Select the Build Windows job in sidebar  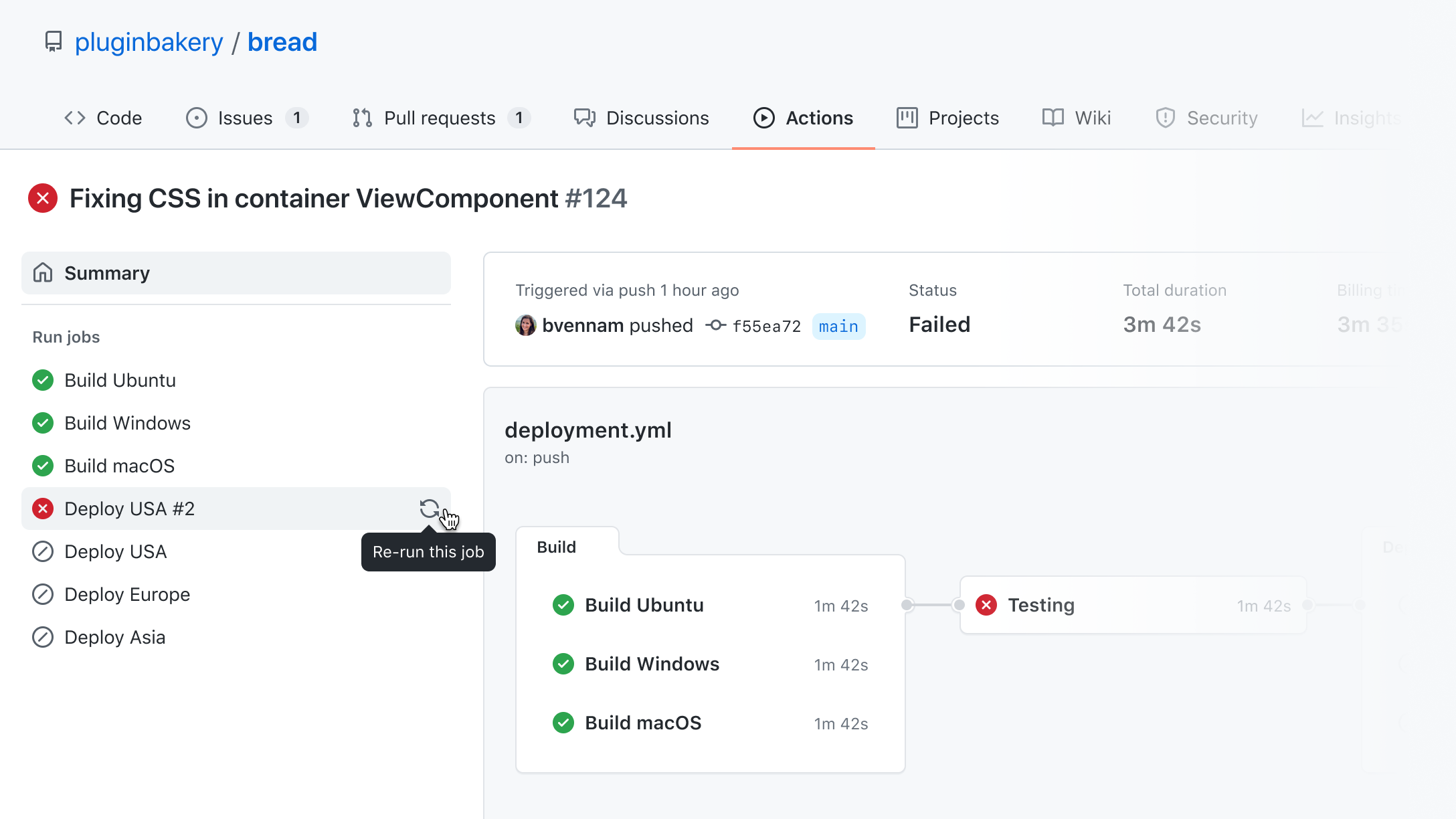[127, 423]
